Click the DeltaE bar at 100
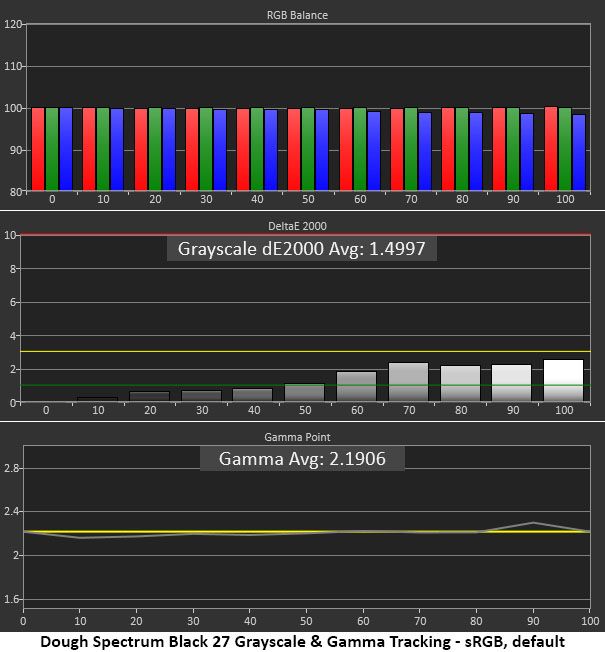The image size is (605, 652). pyautogui.click(x=563, y=380)
